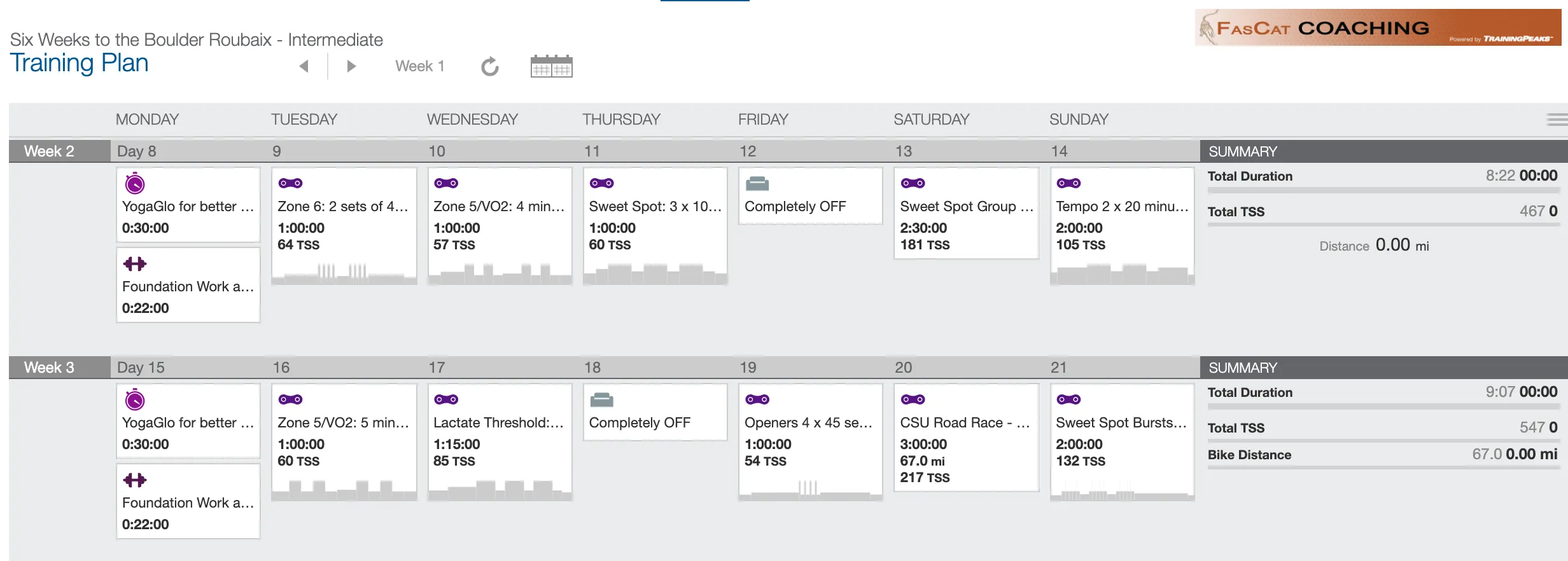Click the Day 8 strength dumbbell icon
Viewport: 1568px width, 561px height.
pyautogui.click(x=134, y=264)
